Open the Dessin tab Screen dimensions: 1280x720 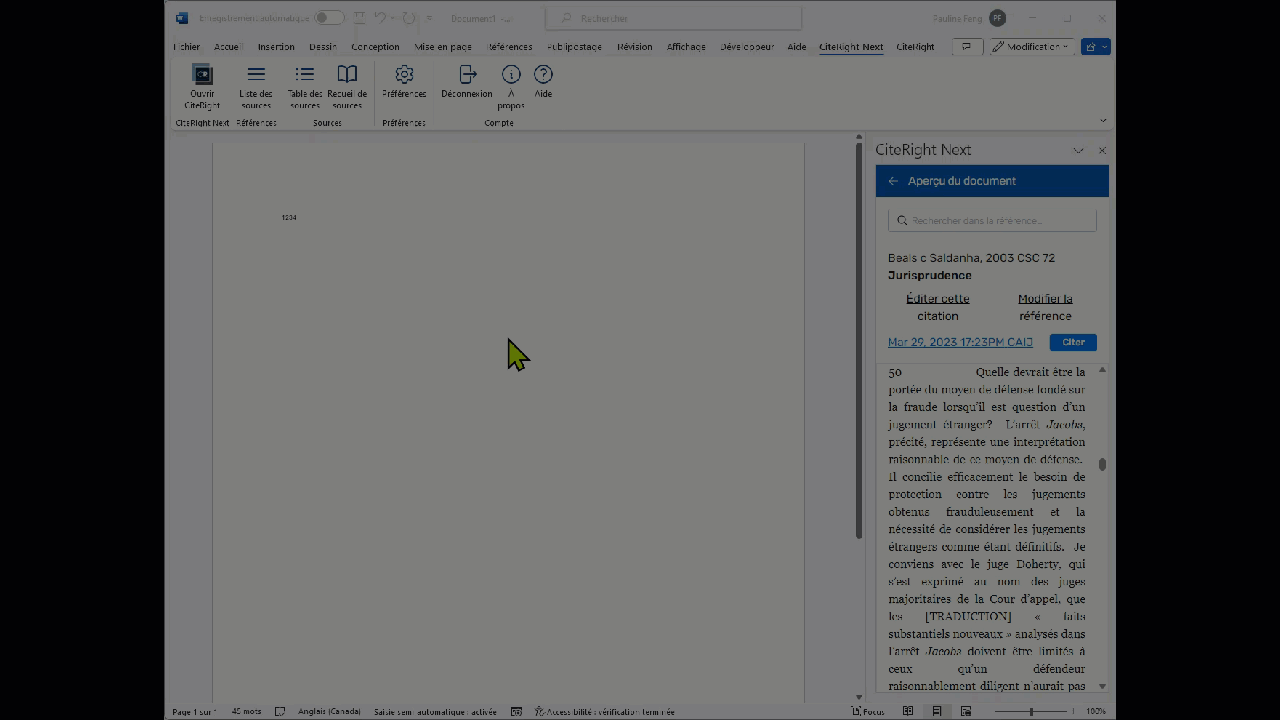[322, 47]
